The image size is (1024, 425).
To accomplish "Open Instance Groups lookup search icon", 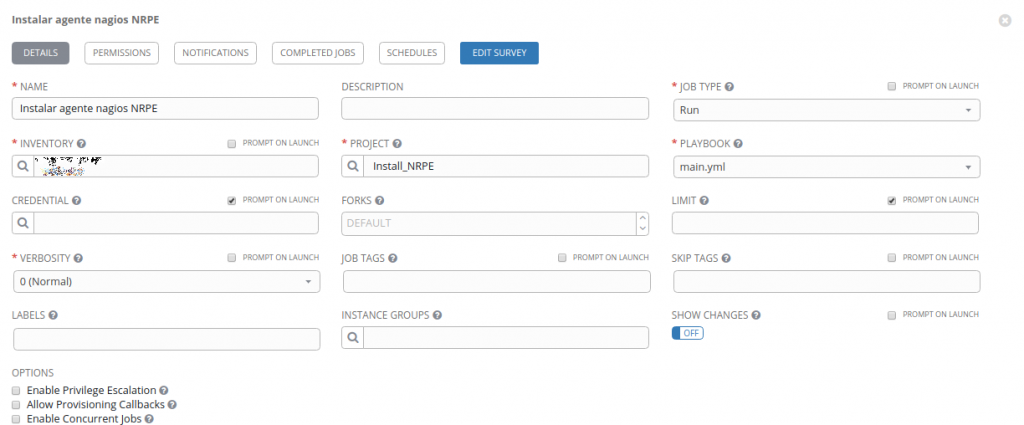I will (x=353, y=338).
